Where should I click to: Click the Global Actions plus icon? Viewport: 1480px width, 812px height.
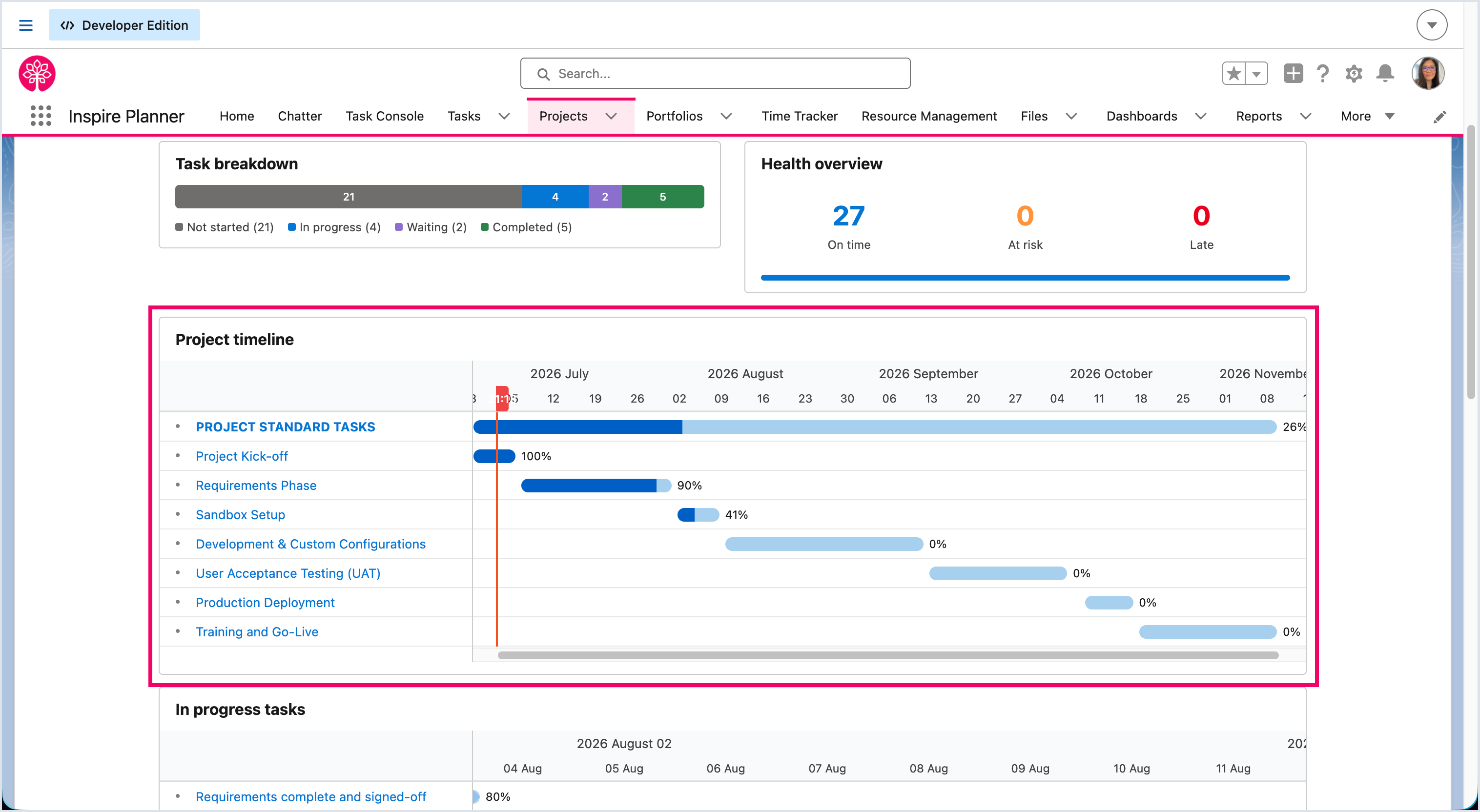pos(1293,74)
